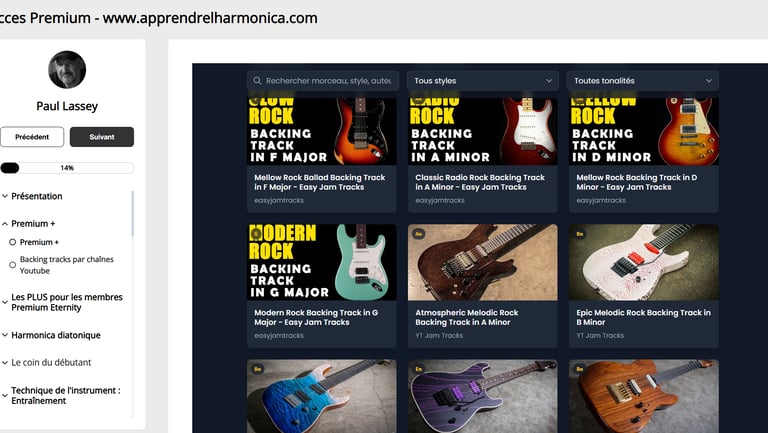
Task: Click the Suivant button
Action: pos(102,137)
